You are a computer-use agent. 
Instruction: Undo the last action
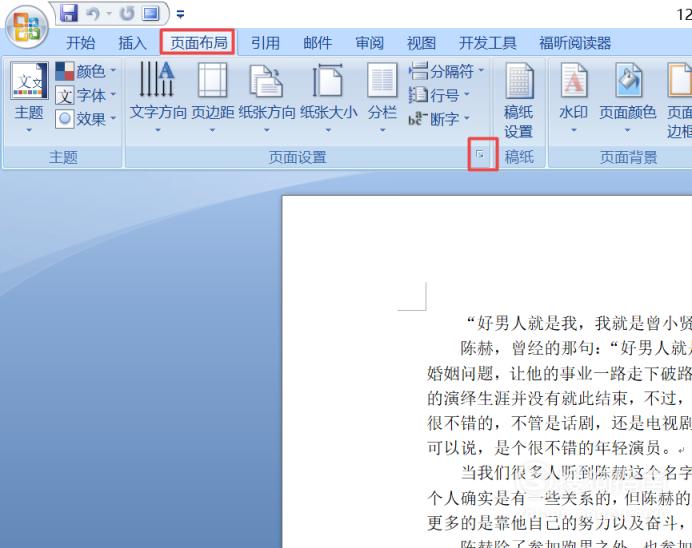click(93, 14)
